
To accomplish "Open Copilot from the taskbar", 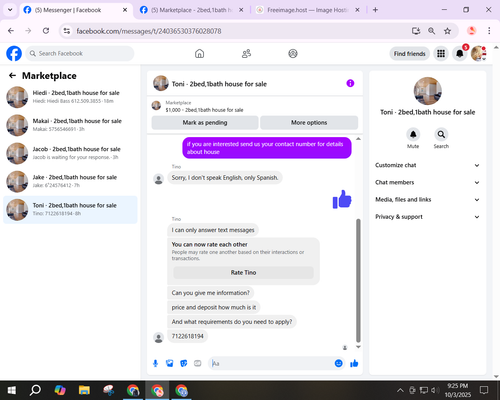I will click(x=60, y=390).
